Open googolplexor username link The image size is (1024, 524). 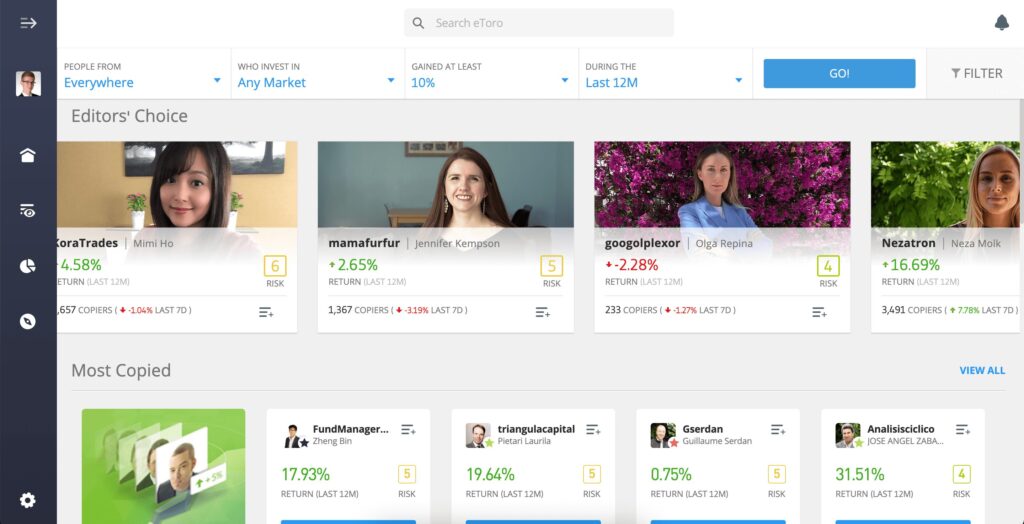coord(643,244)
